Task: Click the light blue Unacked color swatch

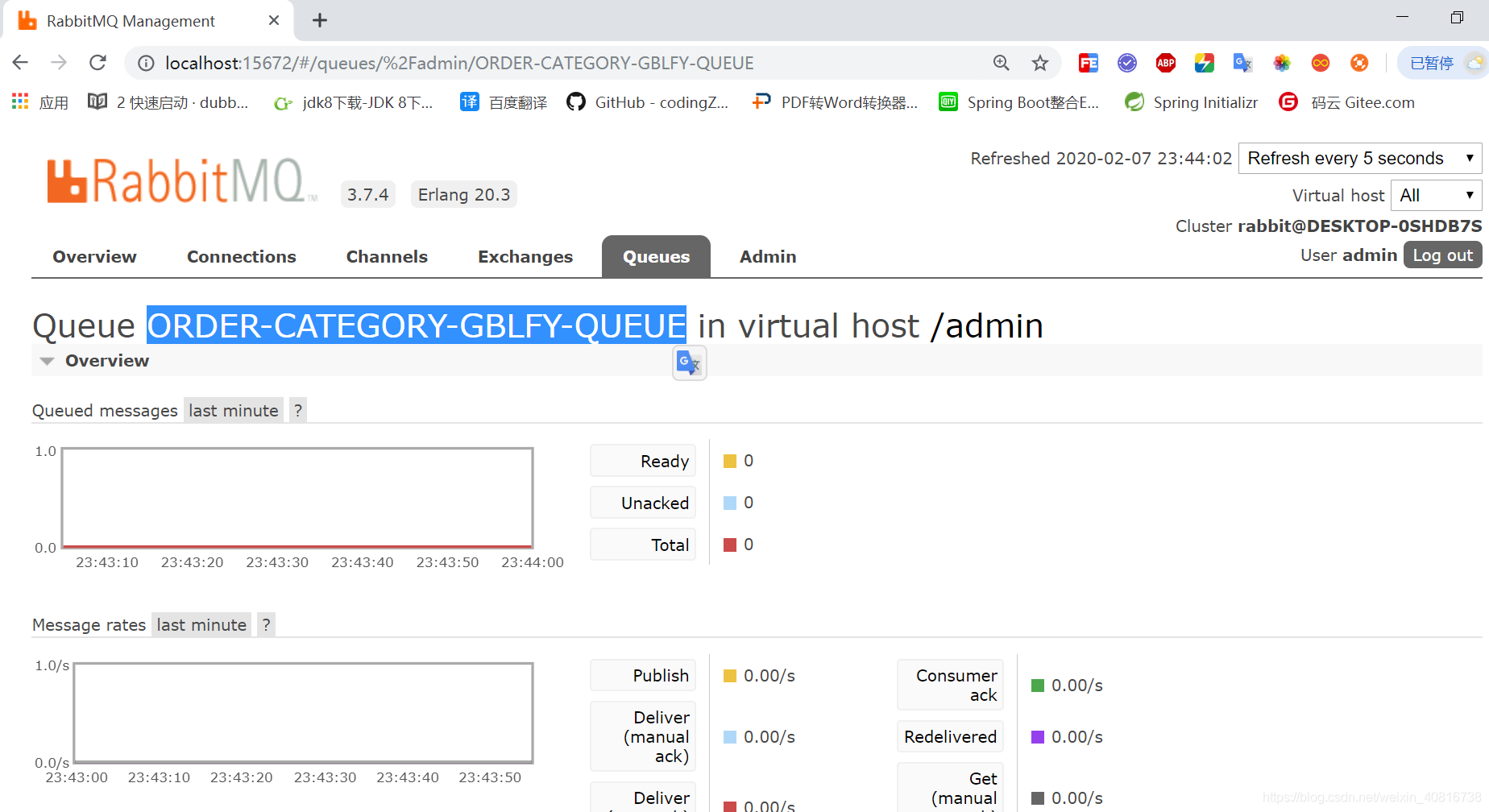Action: [730, 503]
